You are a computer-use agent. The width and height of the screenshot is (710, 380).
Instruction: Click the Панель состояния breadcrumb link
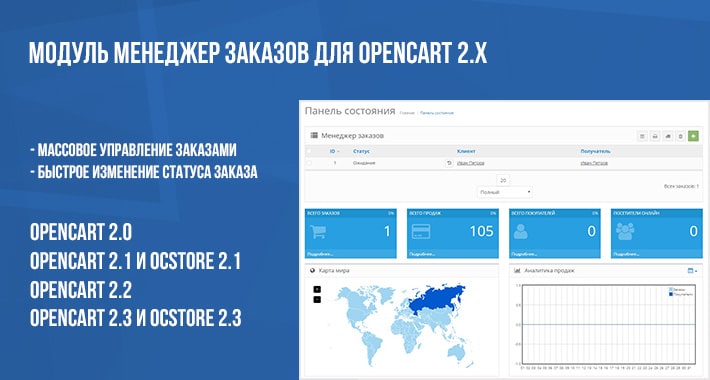pos(437,113)
